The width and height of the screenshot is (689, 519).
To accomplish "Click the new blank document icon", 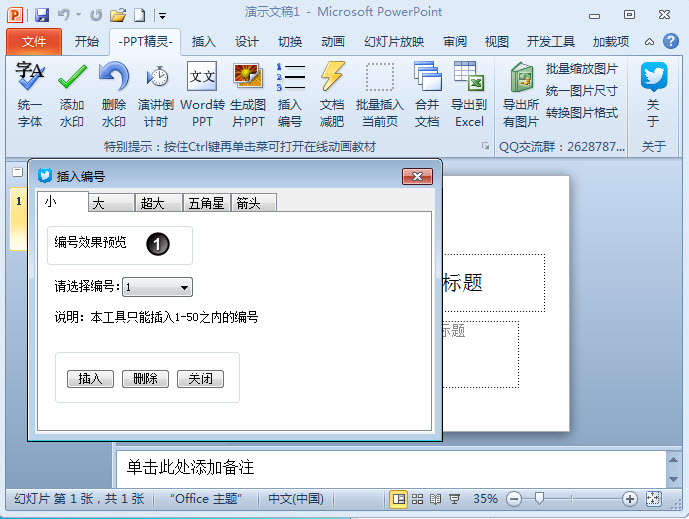I will point(139,15).
